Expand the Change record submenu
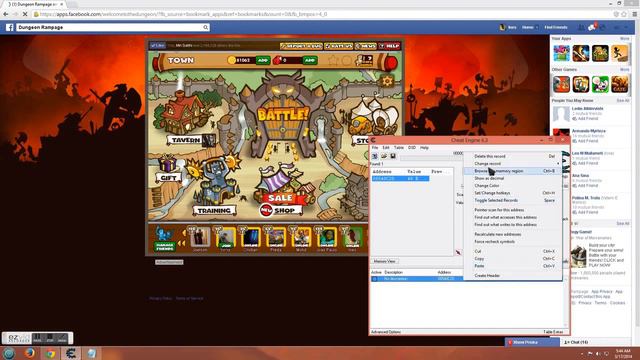The width and height of the screenshot is (640, 360). point(512,164)
